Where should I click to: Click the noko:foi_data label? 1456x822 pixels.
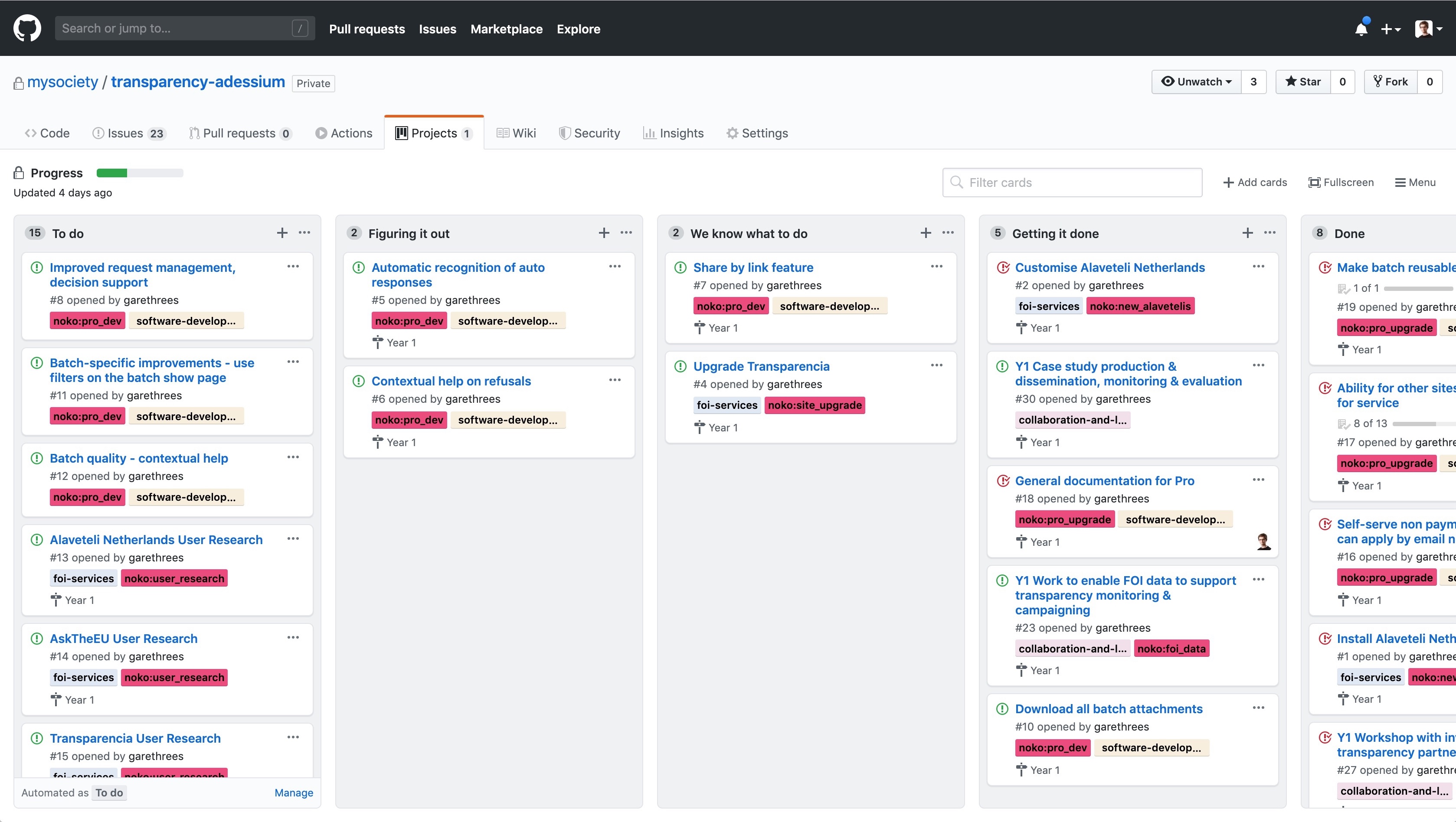tap(1171, 649)
